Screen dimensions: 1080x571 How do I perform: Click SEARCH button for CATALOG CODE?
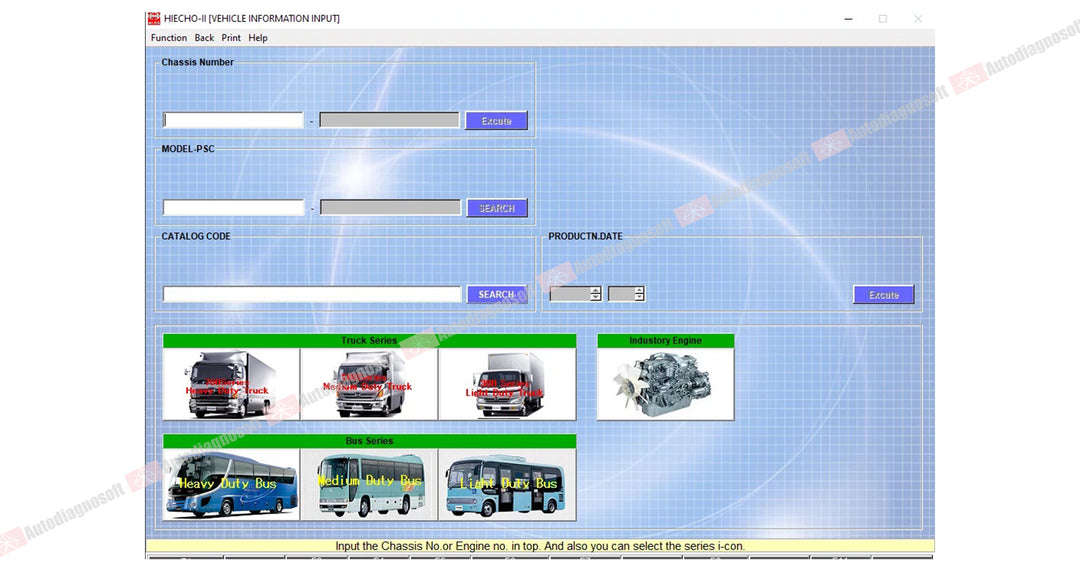tap(497, 295)
